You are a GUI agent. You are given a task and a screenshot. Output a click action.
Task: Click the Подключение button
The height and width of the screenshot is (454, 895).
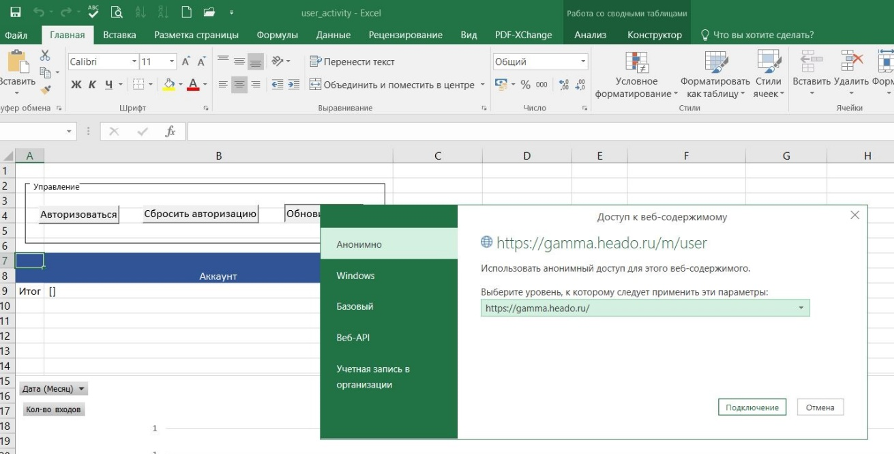coord(752,407)
